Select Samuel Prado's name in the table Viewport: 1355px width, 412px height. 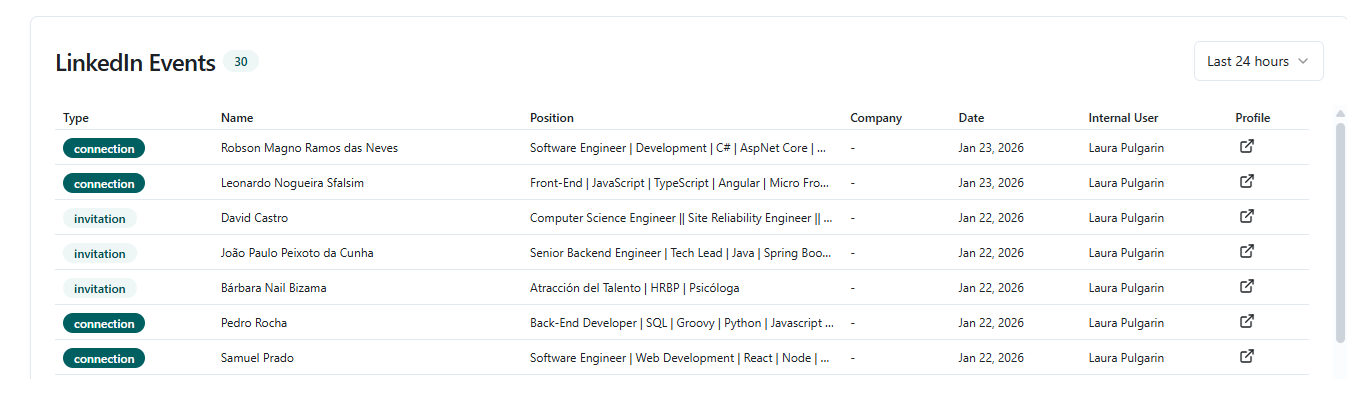257,358
